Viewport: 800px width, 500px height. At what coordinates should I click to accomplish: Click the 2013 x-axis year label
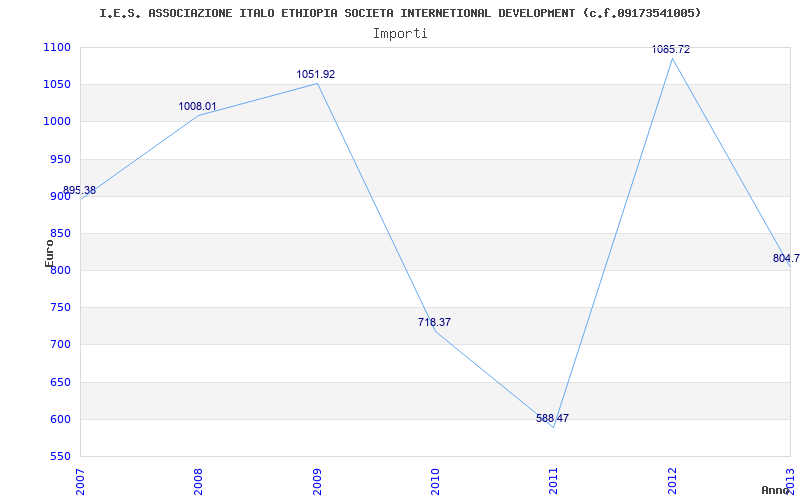click(790, 481)
